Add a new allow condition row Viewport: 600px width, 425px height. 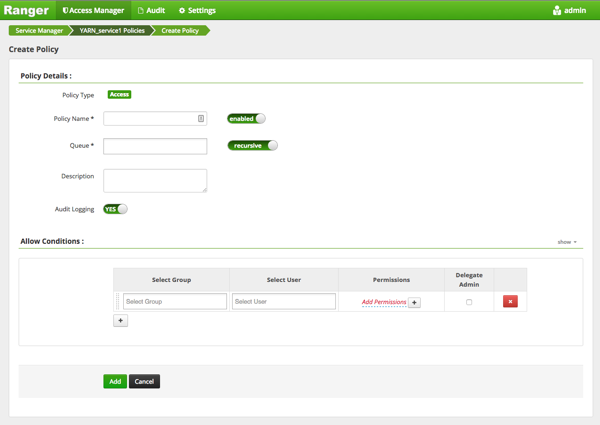tap(121, 321)
